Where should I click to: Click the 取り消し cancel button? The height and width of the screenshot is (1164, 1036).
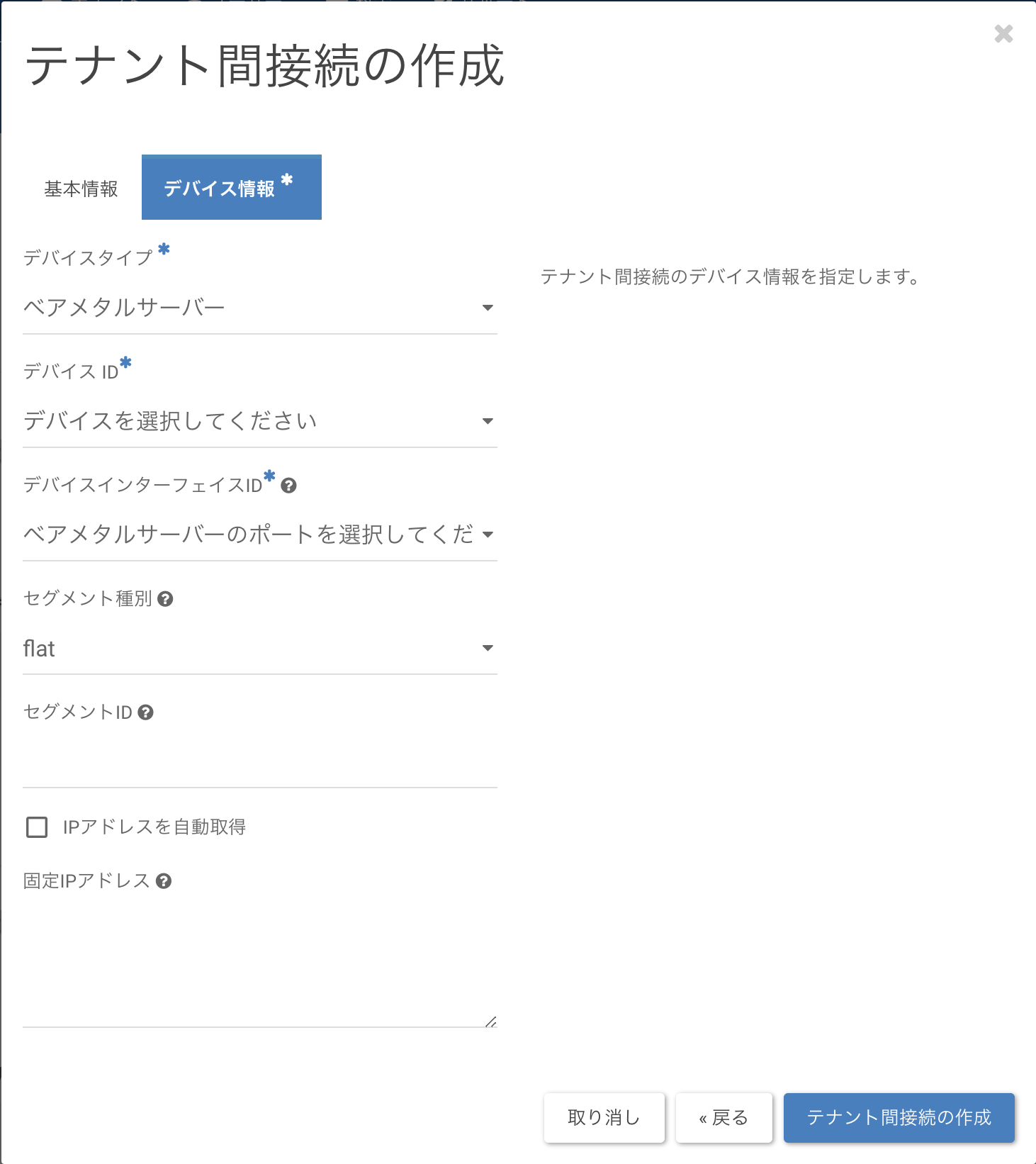[x=604, y=1118]
